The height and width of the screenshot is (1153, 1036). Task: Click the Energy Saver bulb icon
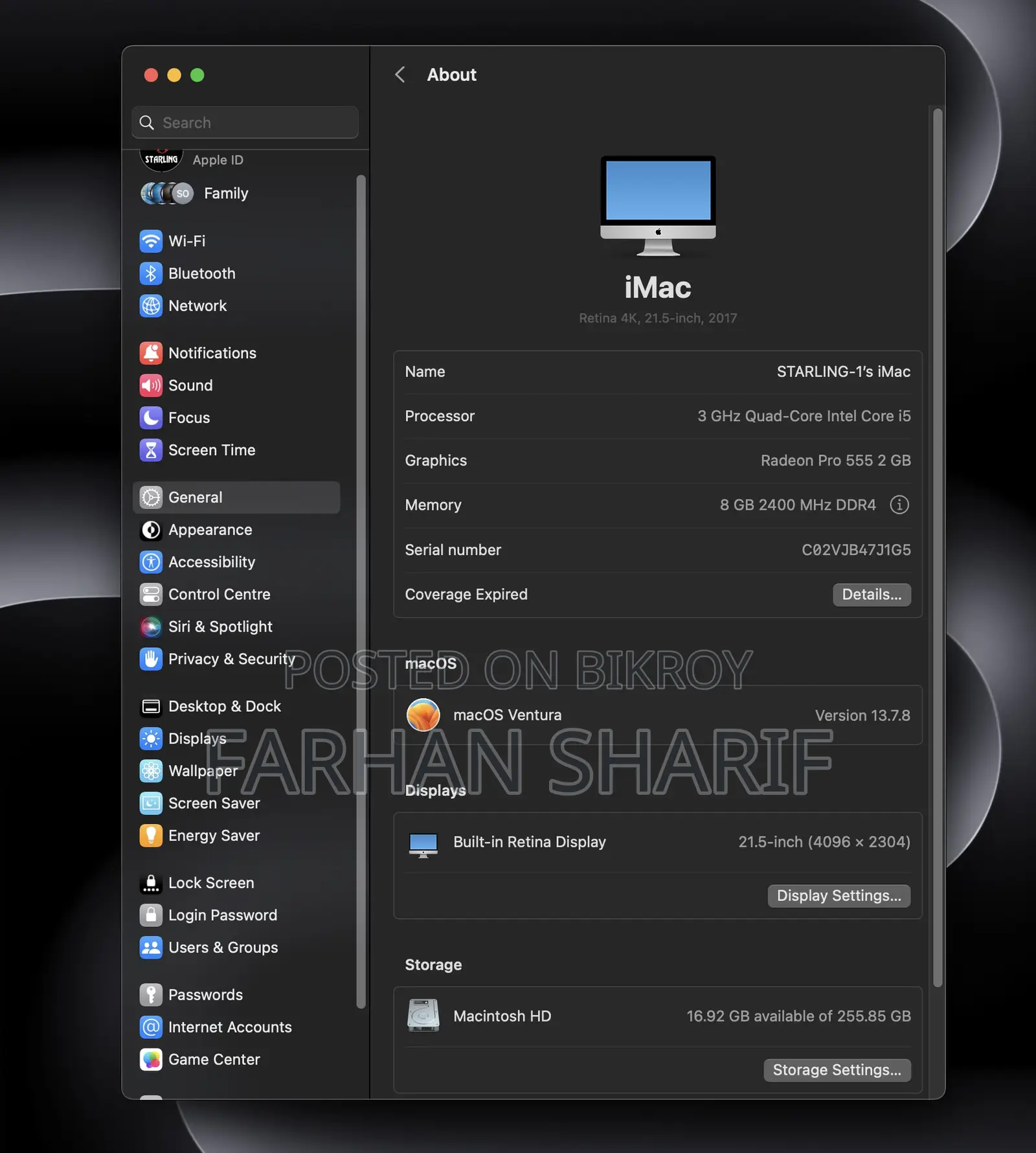point(151,836)
